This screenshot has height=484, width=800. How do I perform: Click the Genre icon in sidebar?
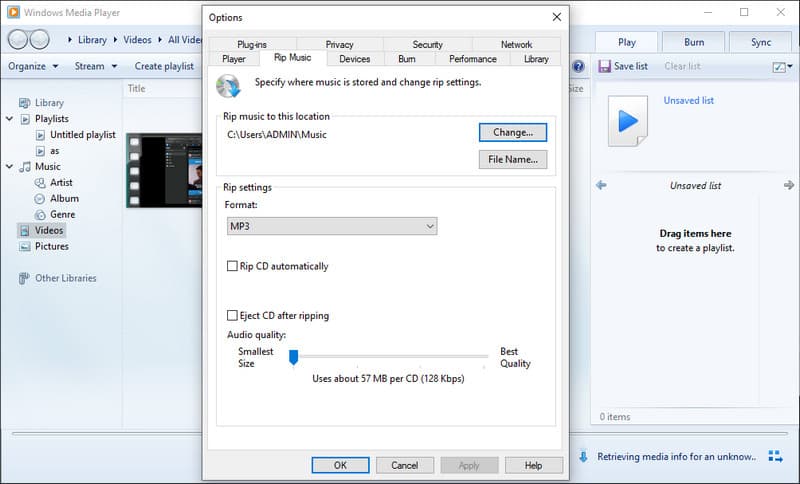click(x=40, y=215)
